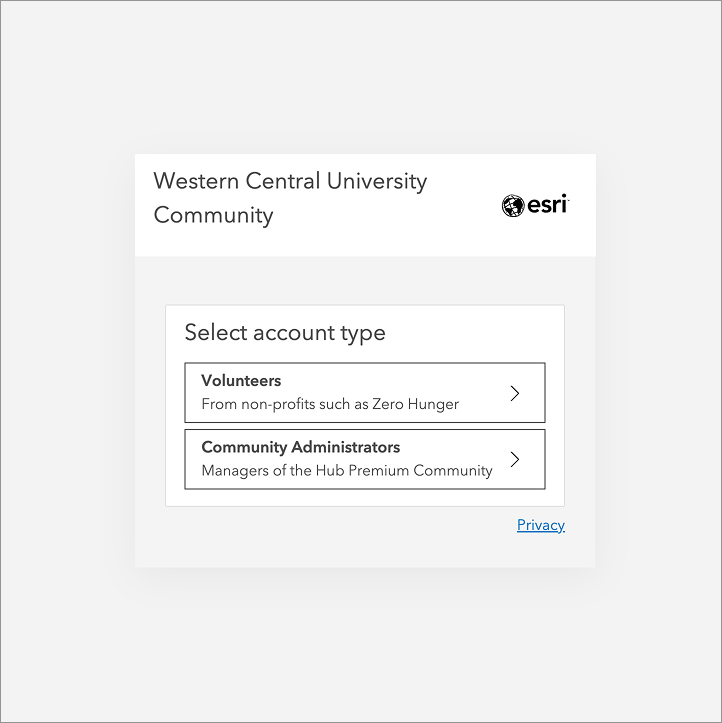Select the Volunteers account type label
722x723 pixels.
241,381
